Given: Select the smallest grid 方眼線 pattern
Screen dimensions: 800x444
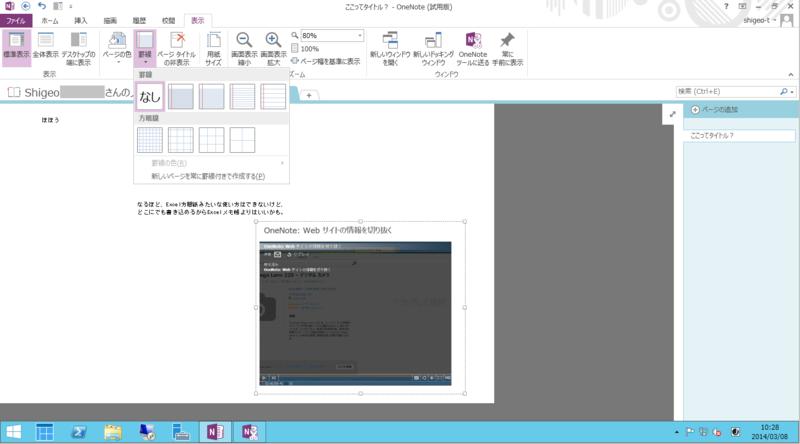Looking at the screenshot, I should coord(150,140).
